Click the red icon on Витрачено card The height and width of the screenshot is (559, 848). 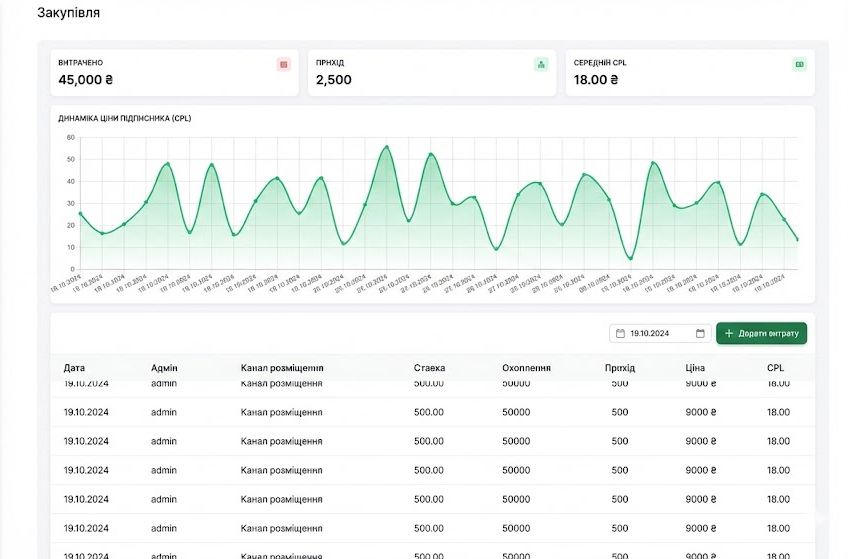click(x=283, y=64)
